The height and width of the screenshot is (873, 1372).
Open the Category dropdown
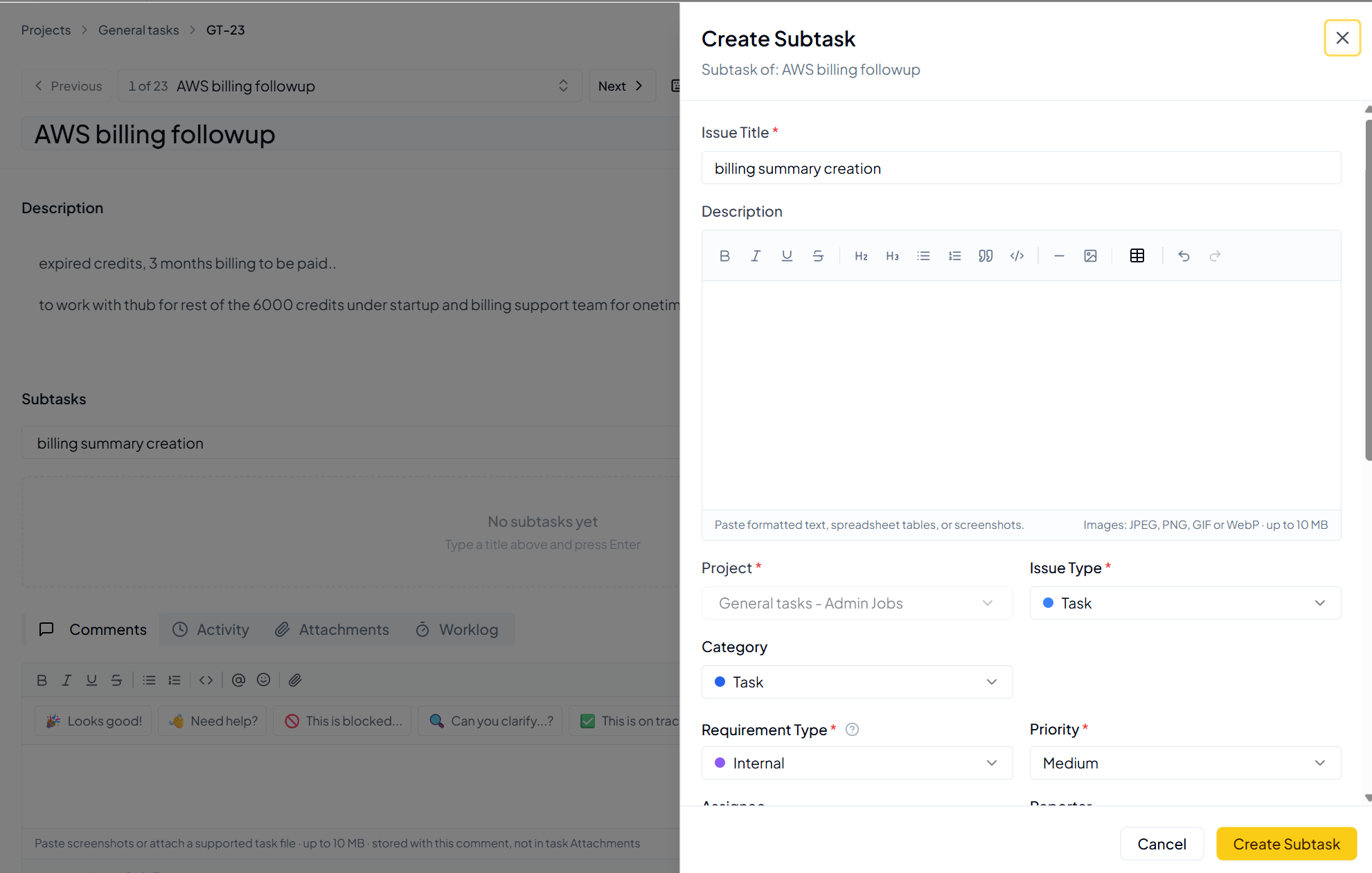[x=857, y=683]
